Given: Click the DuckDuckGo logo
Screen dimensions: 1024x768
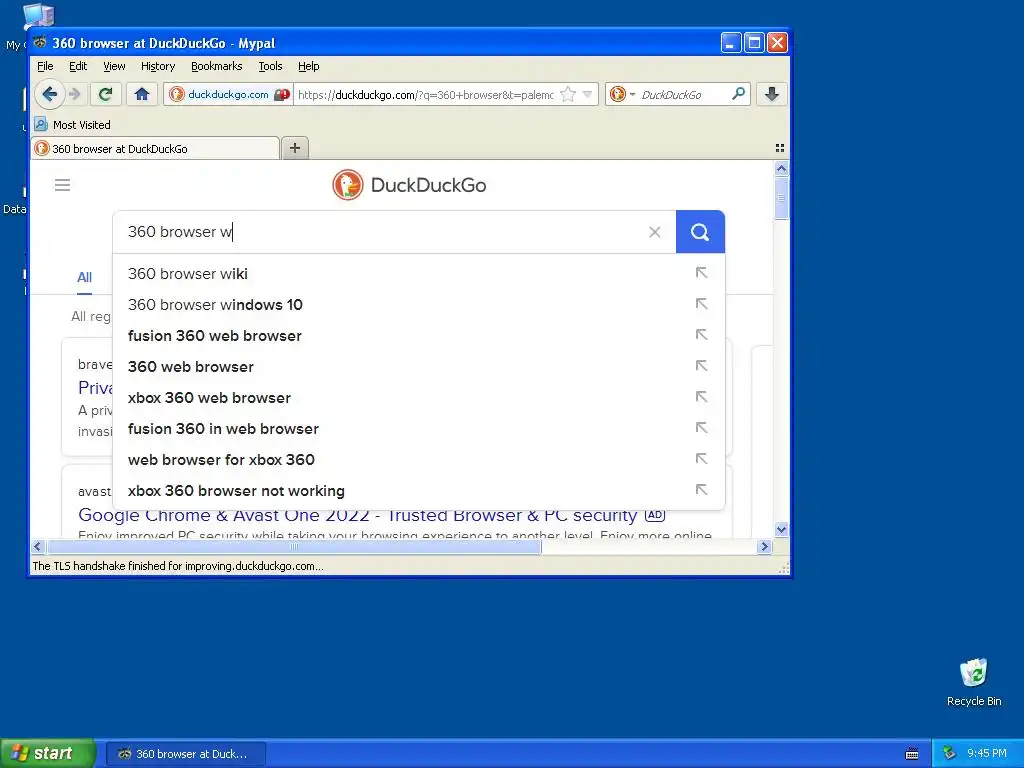Looking at the screenshot, I should [409, 185].
